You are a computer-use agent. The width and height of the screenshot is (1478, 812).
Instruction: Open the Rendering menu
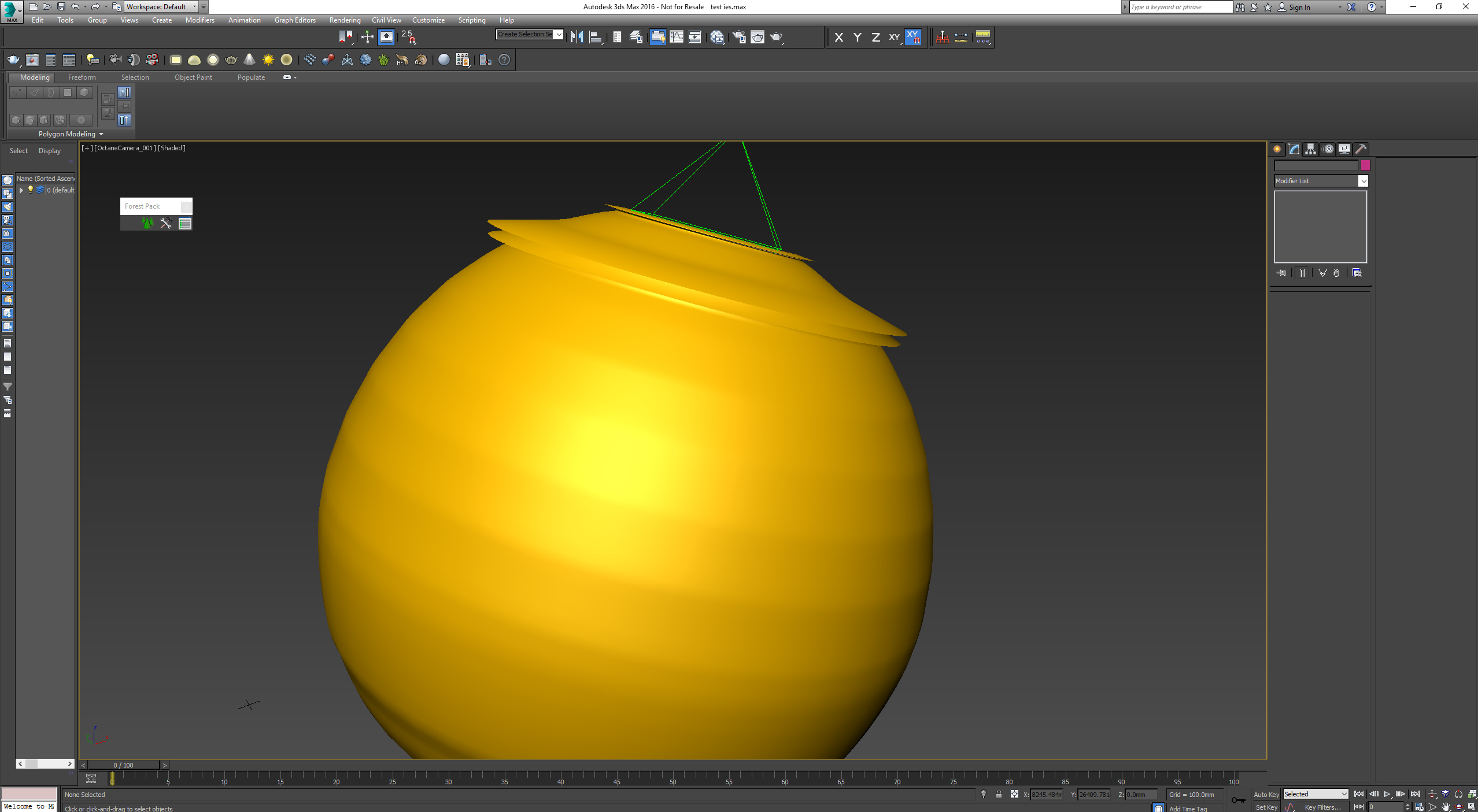pos(345,20)
